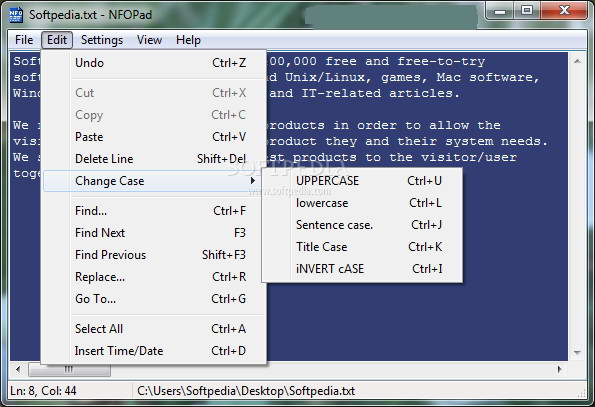Click the horizontal scrollbar right arrow
Screen dimensions: 595x407
pos(559,369)
